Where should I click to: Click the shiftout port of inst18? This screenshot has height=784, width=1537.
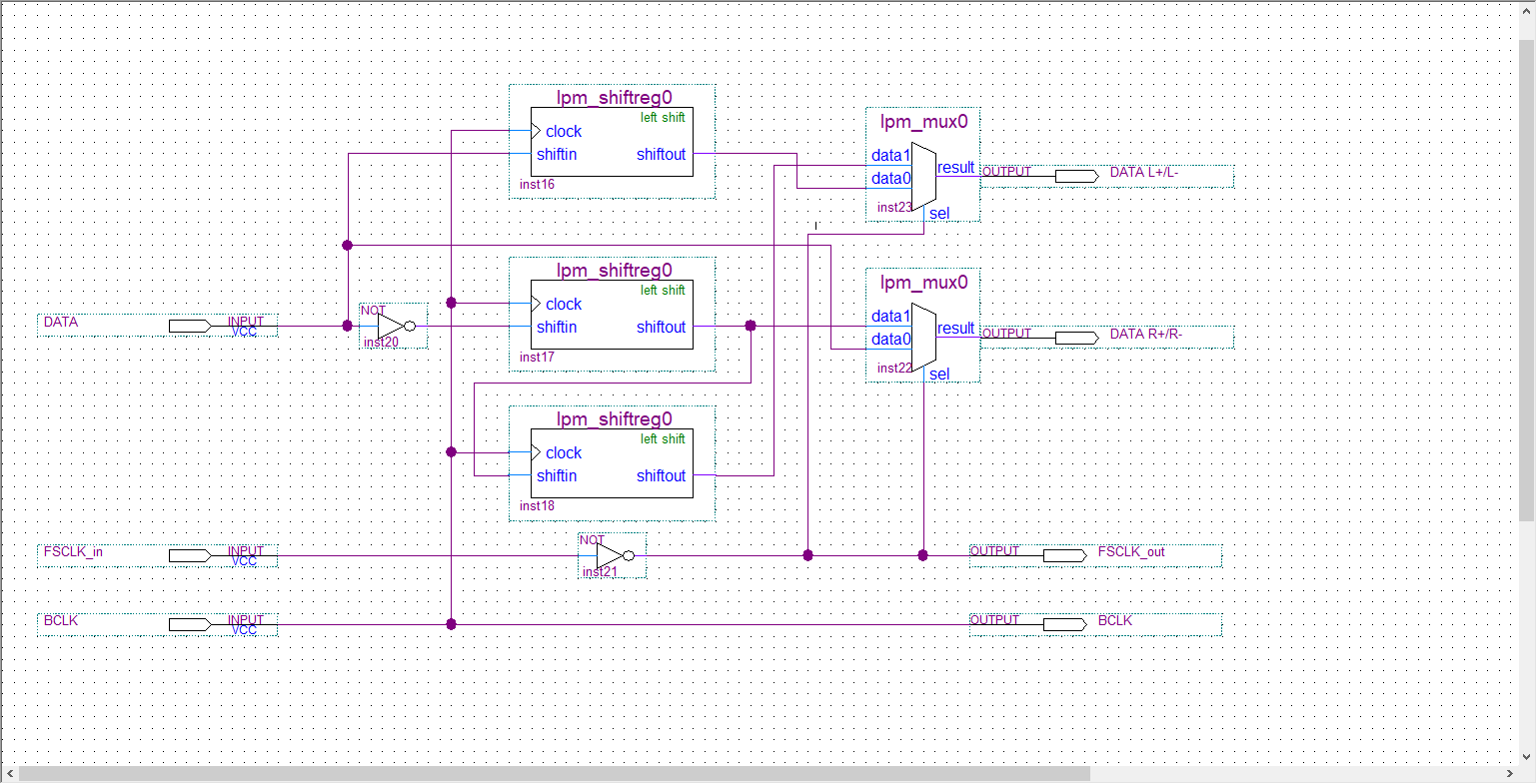661,476
